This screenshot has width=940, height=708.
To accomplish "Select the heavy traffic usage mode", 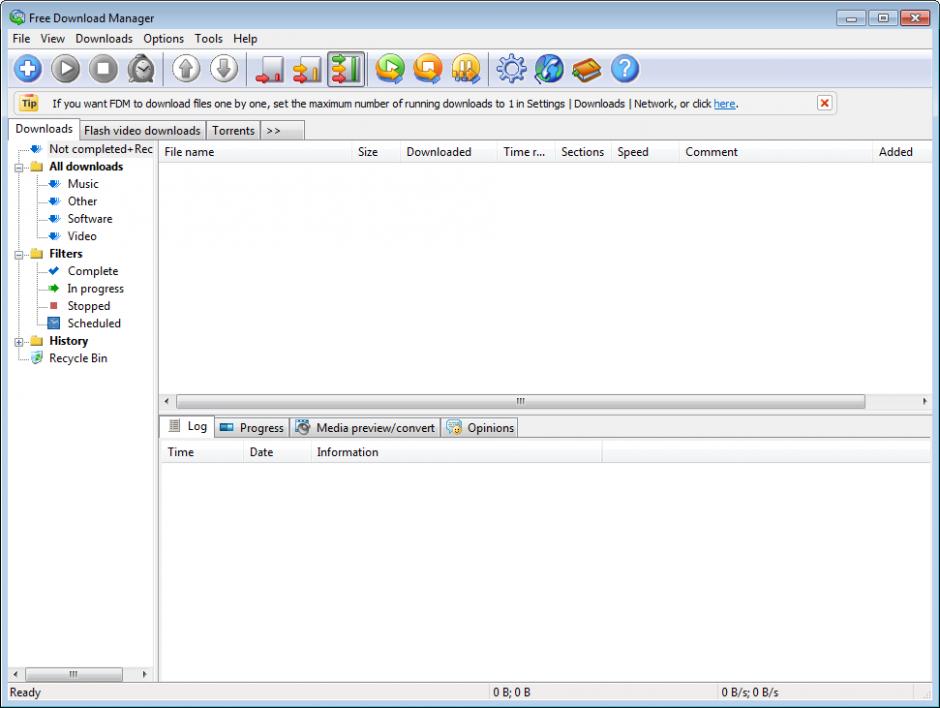I will click(x=346, y=69).
